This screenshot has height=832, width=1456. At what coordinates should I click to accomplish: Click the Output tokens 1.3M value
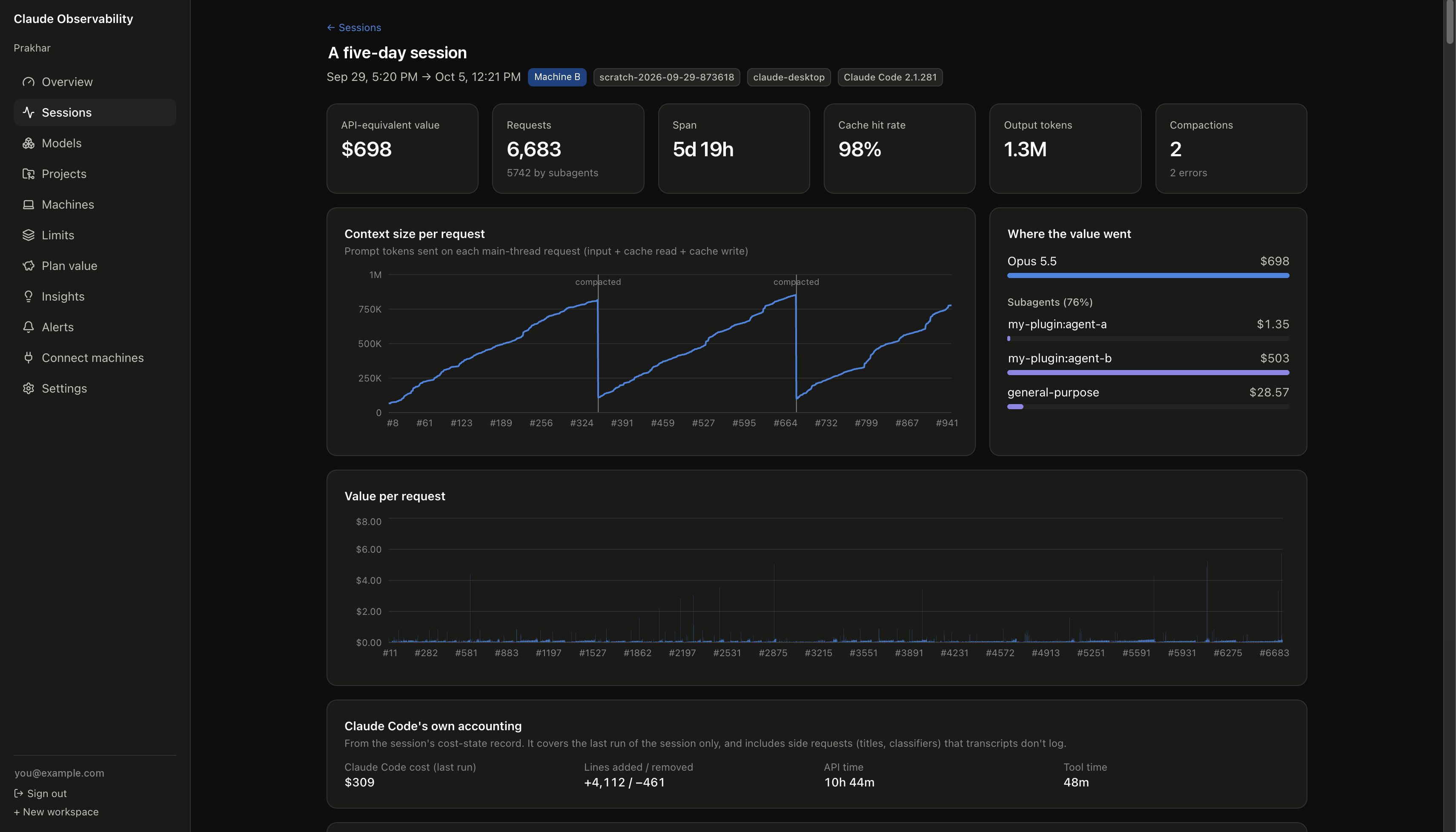point(1025,149)
